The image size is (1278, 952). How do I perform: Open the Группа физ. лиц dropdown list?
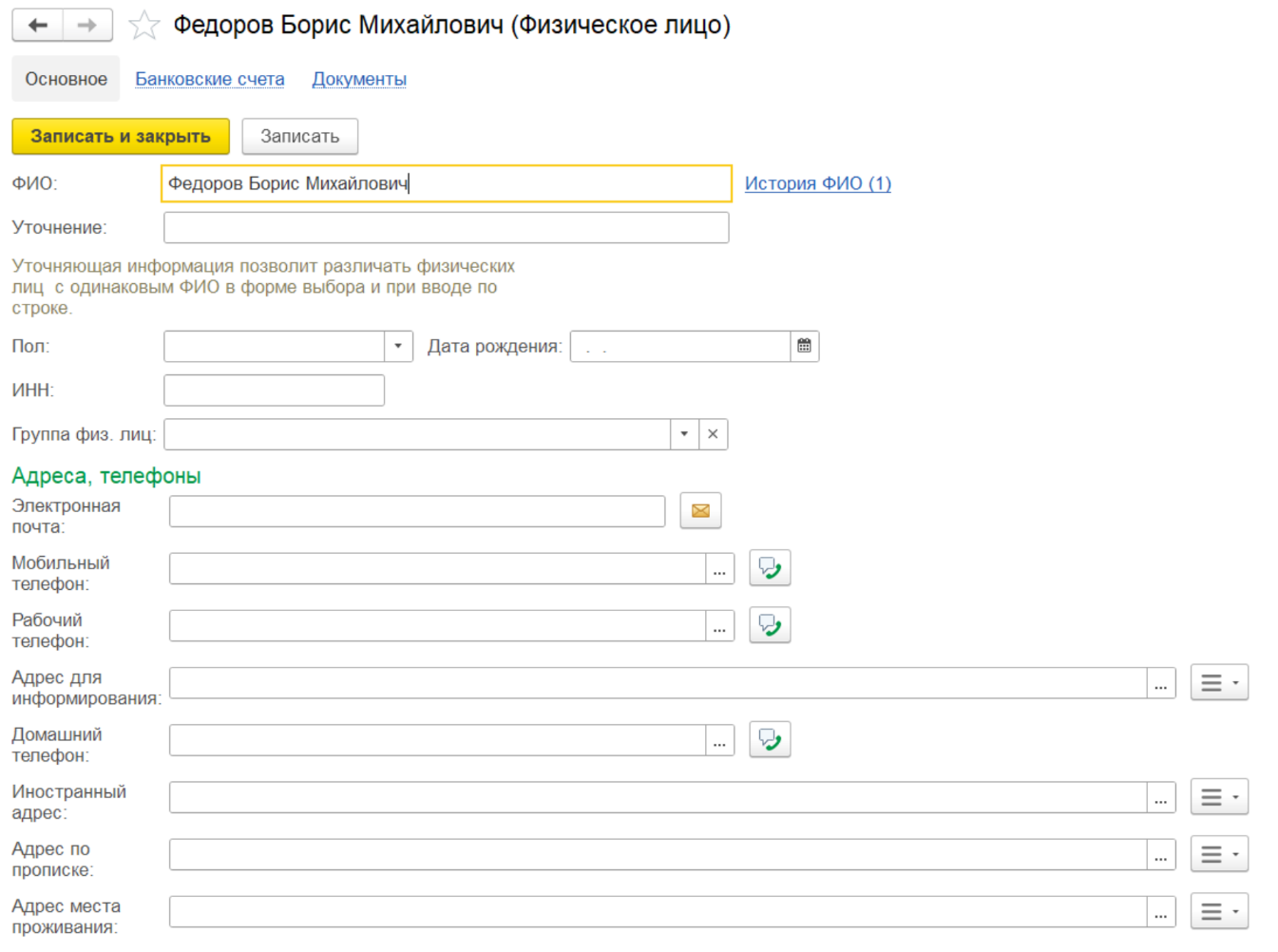[x=684, y=434]
